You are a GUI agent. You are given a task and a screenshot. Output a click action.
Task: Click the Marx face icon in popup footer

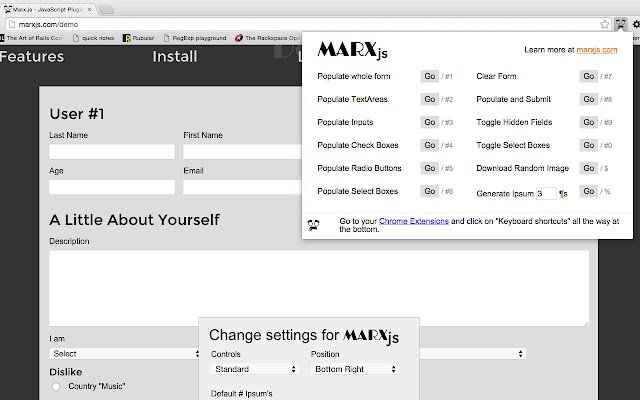[313, 225]
